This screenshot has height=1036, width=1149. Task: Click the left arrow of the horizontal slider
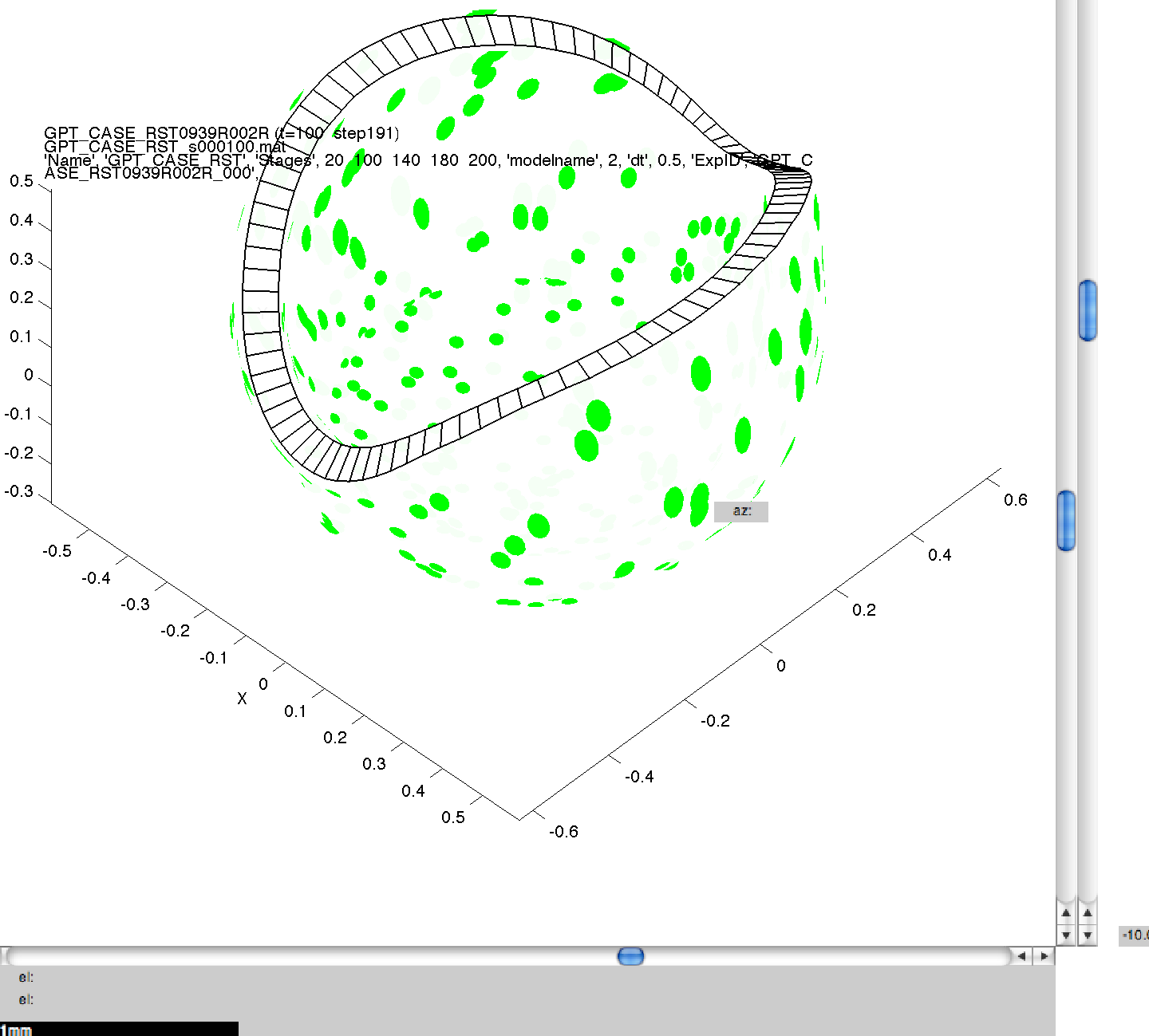coord(1022,956)
